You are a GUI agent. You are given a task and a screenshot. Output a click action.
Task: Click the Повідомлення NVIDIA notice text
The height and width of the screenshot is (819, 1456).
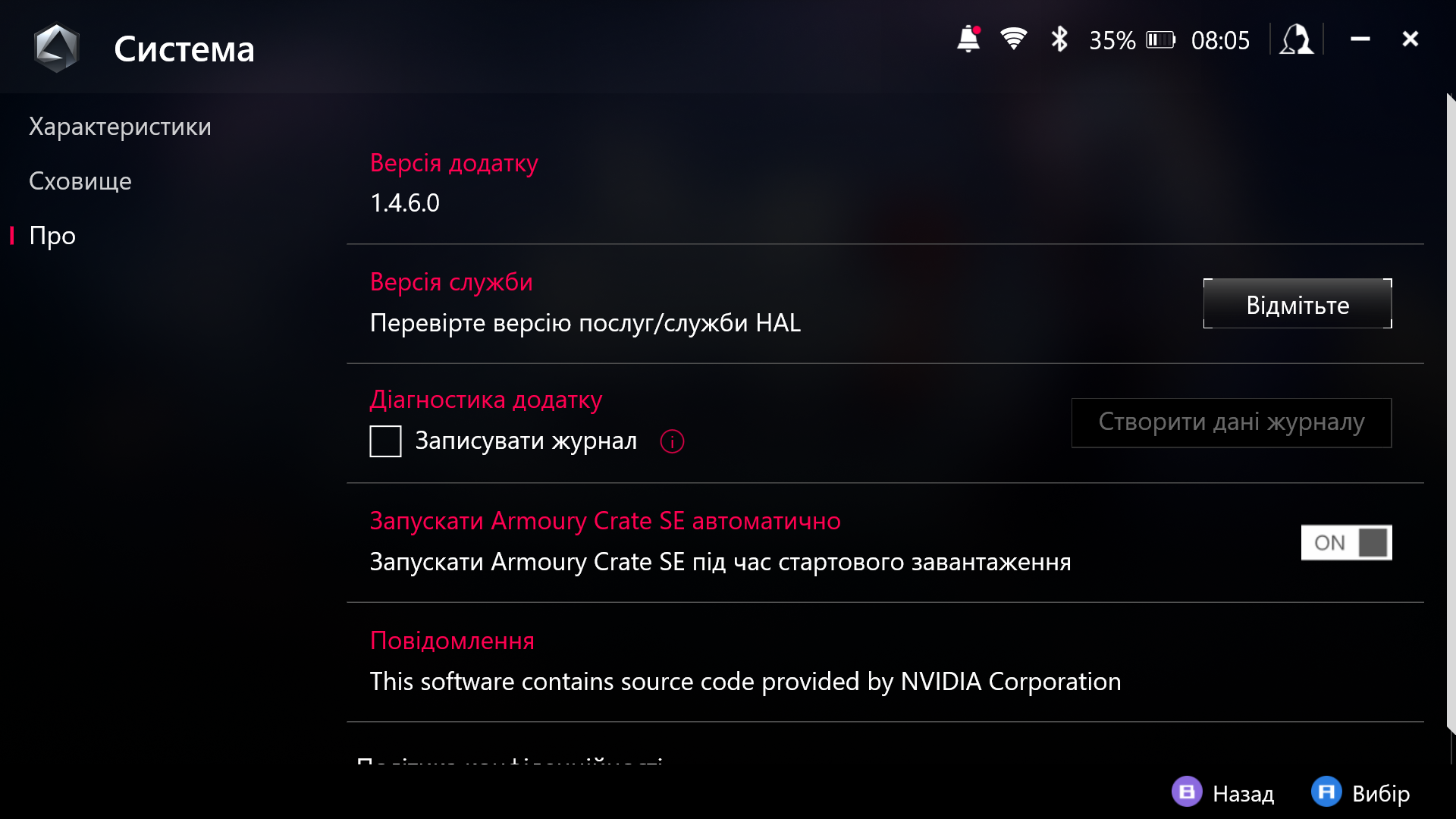click(744, 681)
